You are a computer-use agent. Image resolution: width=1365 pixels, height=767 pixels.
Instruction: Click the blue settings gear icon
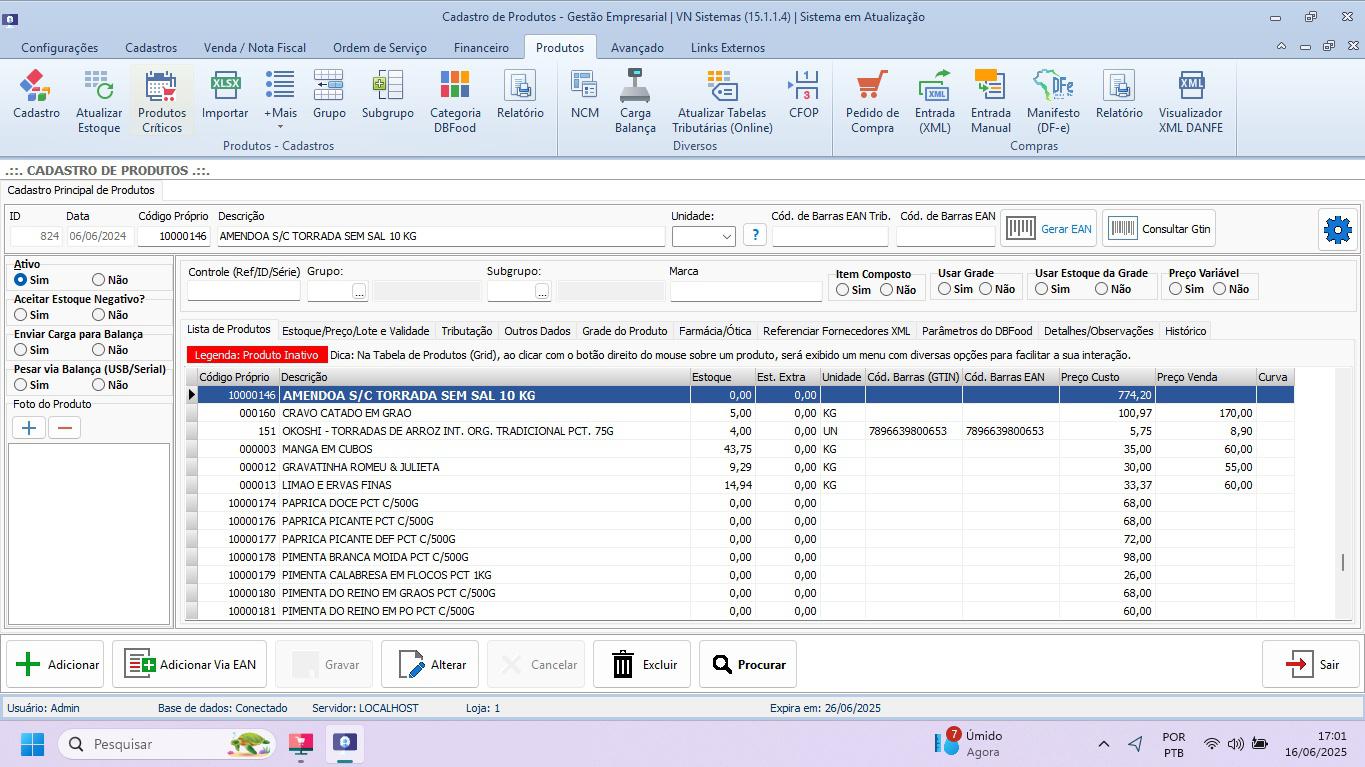[1337, 230]
